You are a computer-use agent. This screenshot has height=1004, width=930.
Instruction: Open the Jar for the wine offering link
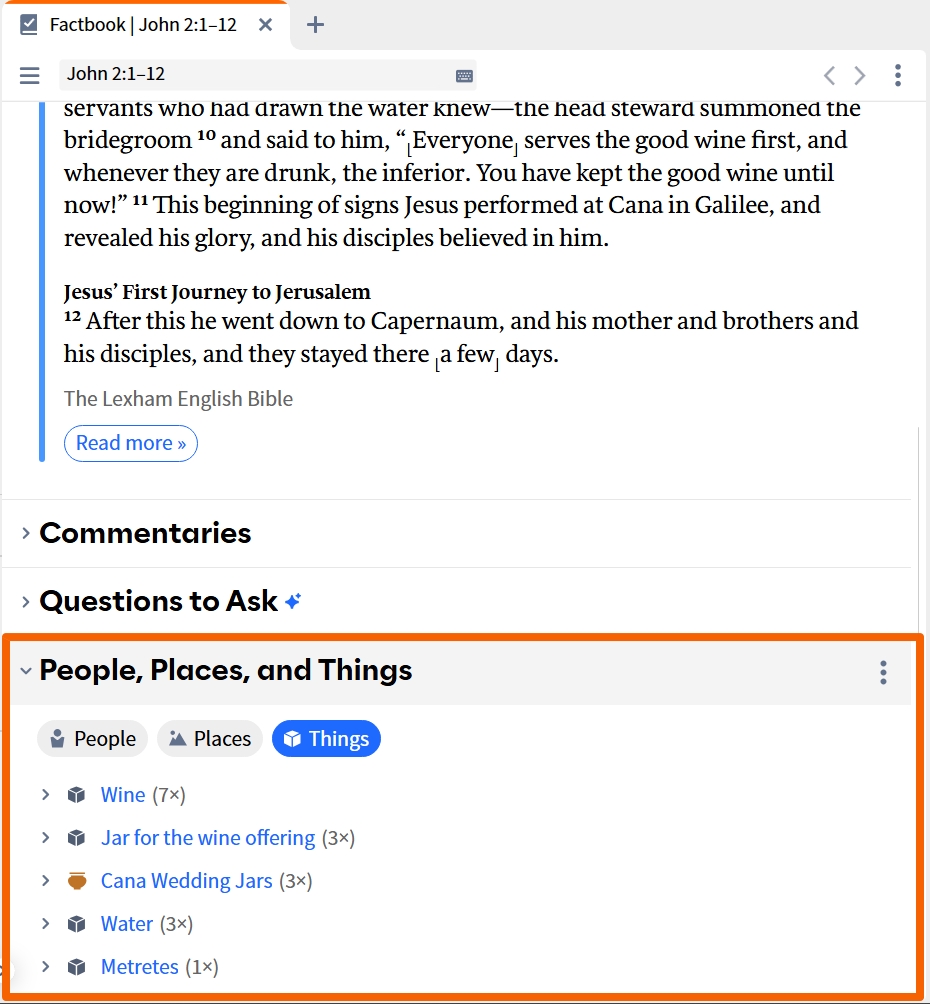pos(208,838)
